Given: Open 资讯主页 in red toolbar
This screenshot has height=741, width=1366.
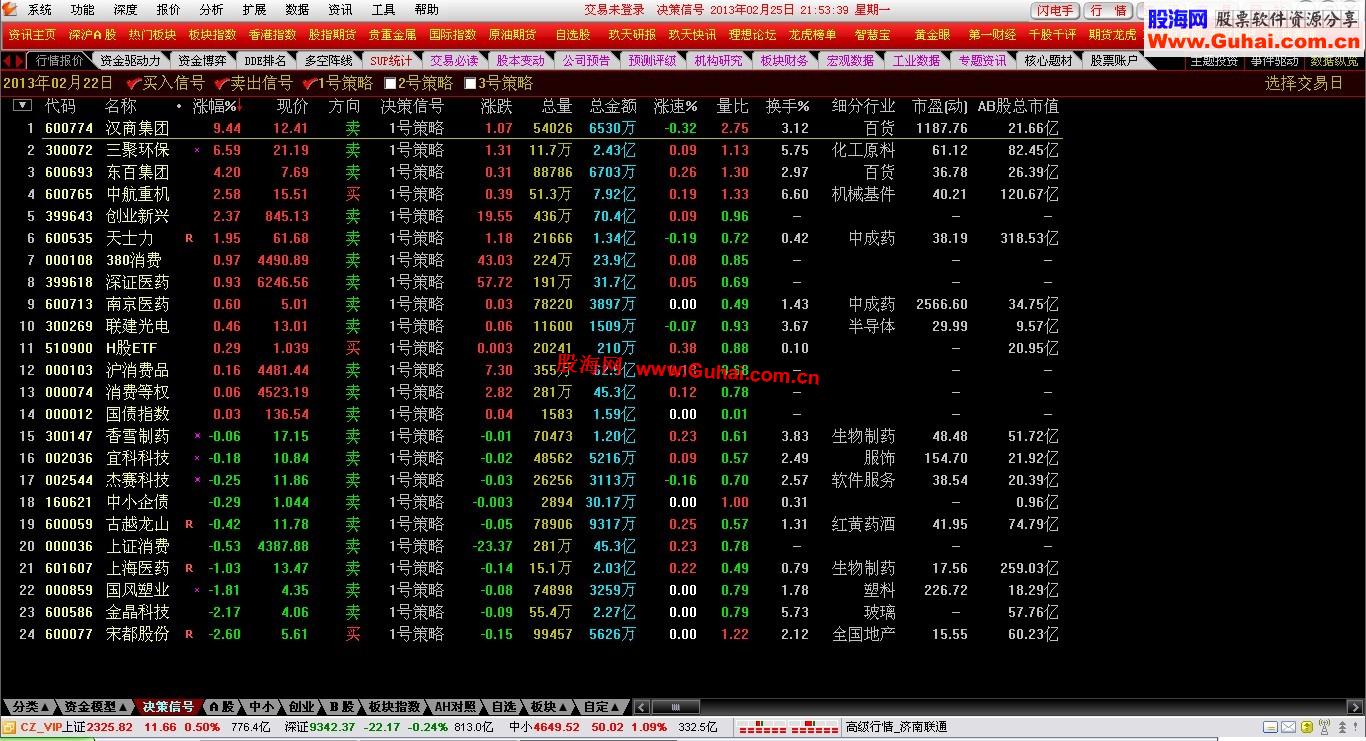Looking at the screenshot, I should tap(32, 35).
